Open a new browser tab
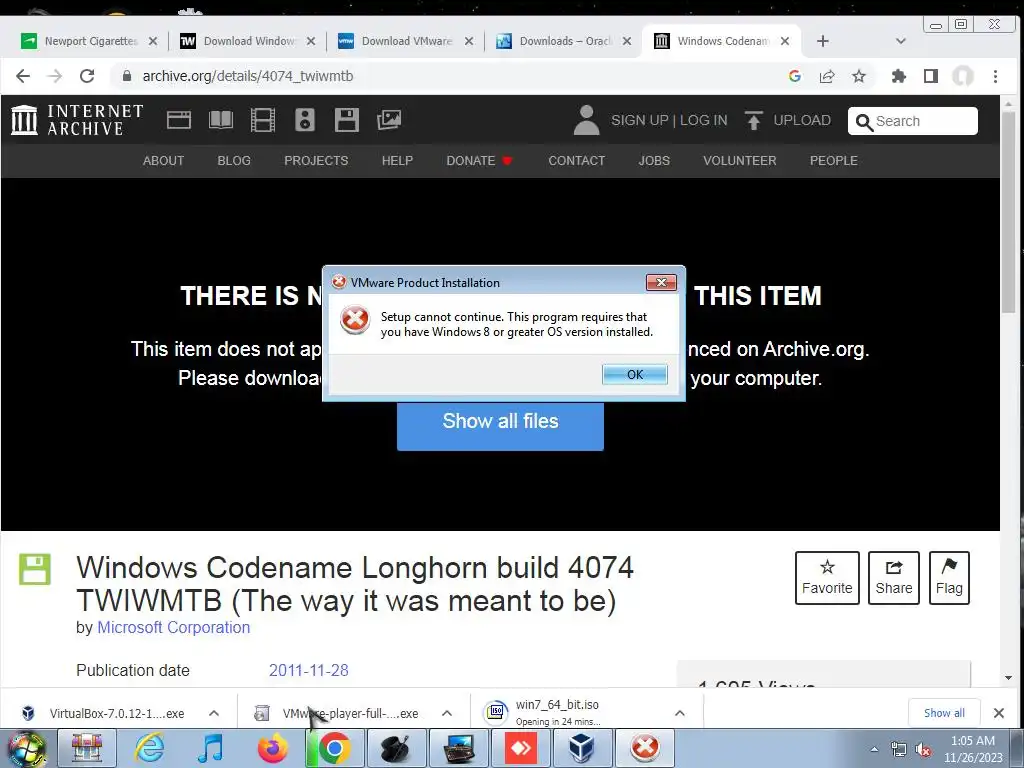Screen dimensions: 1024x768 click(x=823, y=41)
